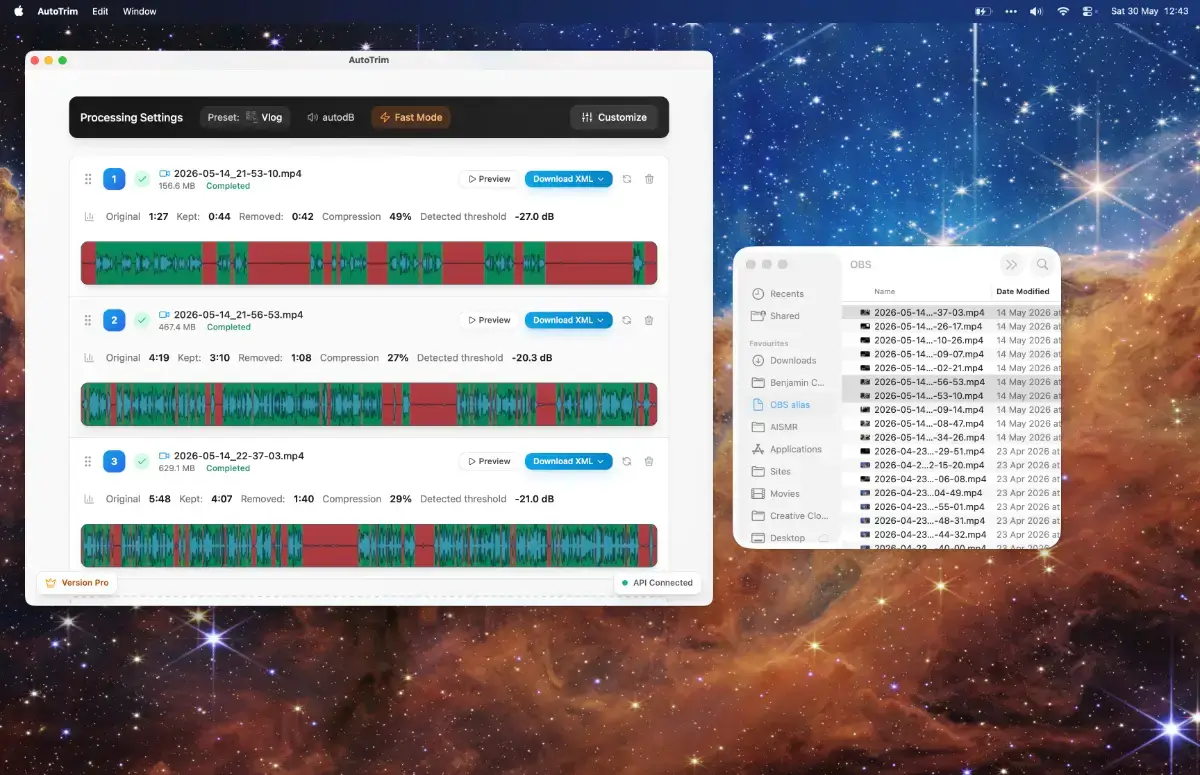Screen dimensions: 1200x775
Task: Click the waveform timeline of file 3
Action: click(x=369, y=545)
